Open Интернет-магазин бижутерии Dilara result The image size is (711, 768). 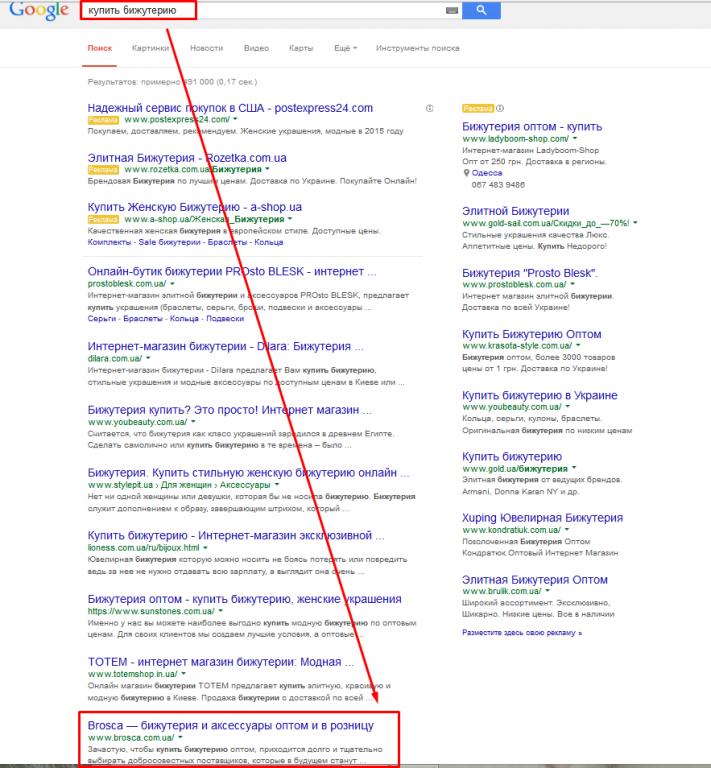225,346
